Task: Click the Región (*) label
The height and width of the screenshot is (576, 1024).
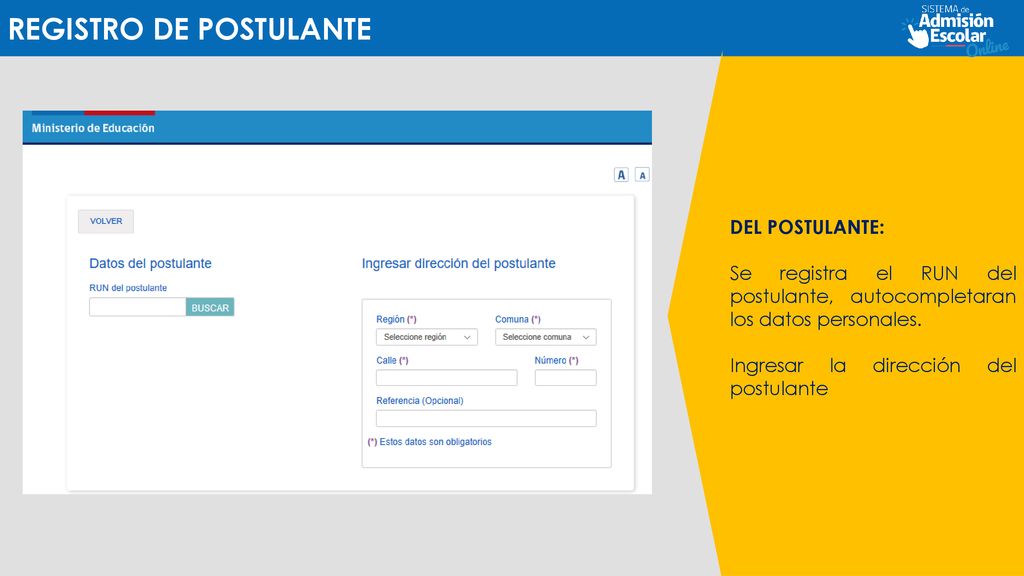Action: [396, 319]
